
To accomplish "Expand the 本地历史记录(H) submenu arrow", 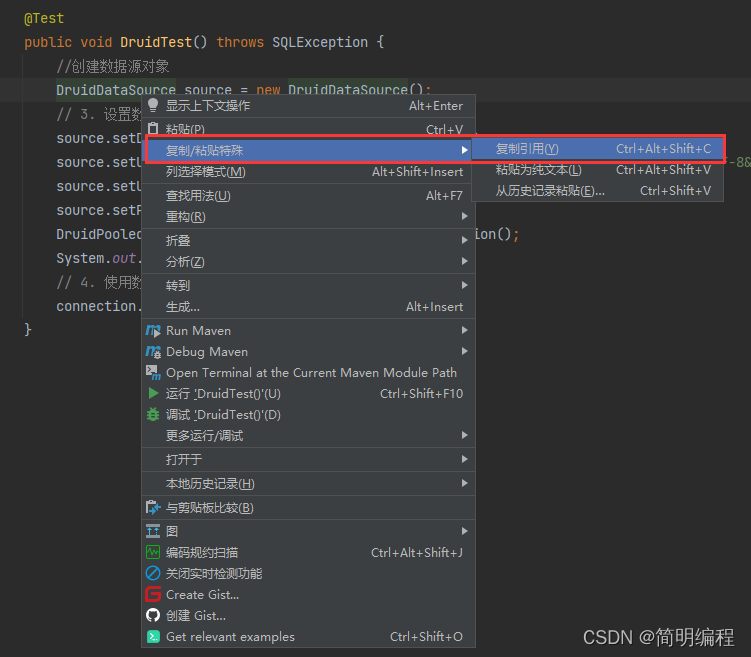I will (464, 483).
